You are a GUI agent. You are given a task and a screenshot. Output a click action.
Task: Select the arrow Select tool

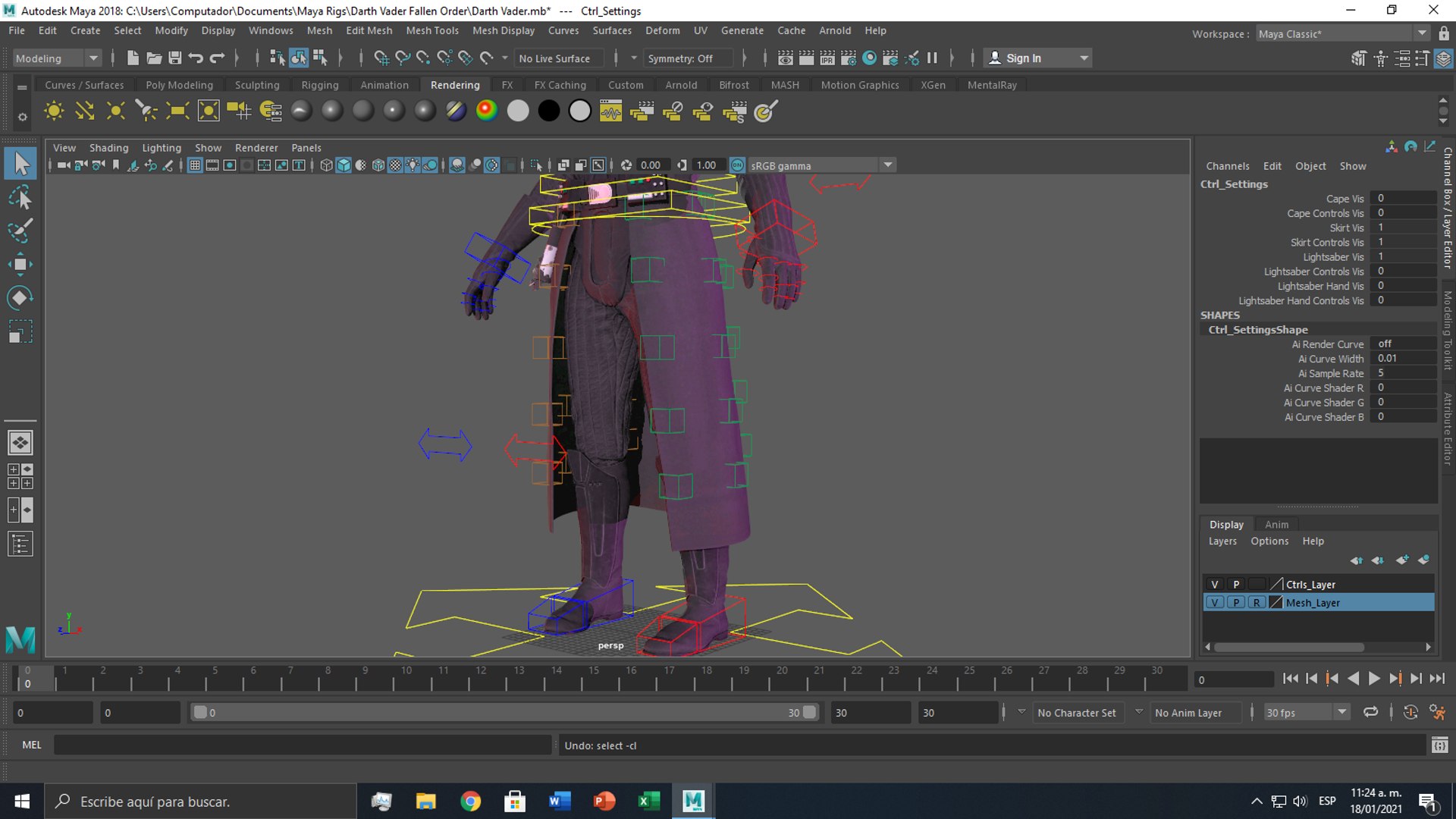coord(20,163)
